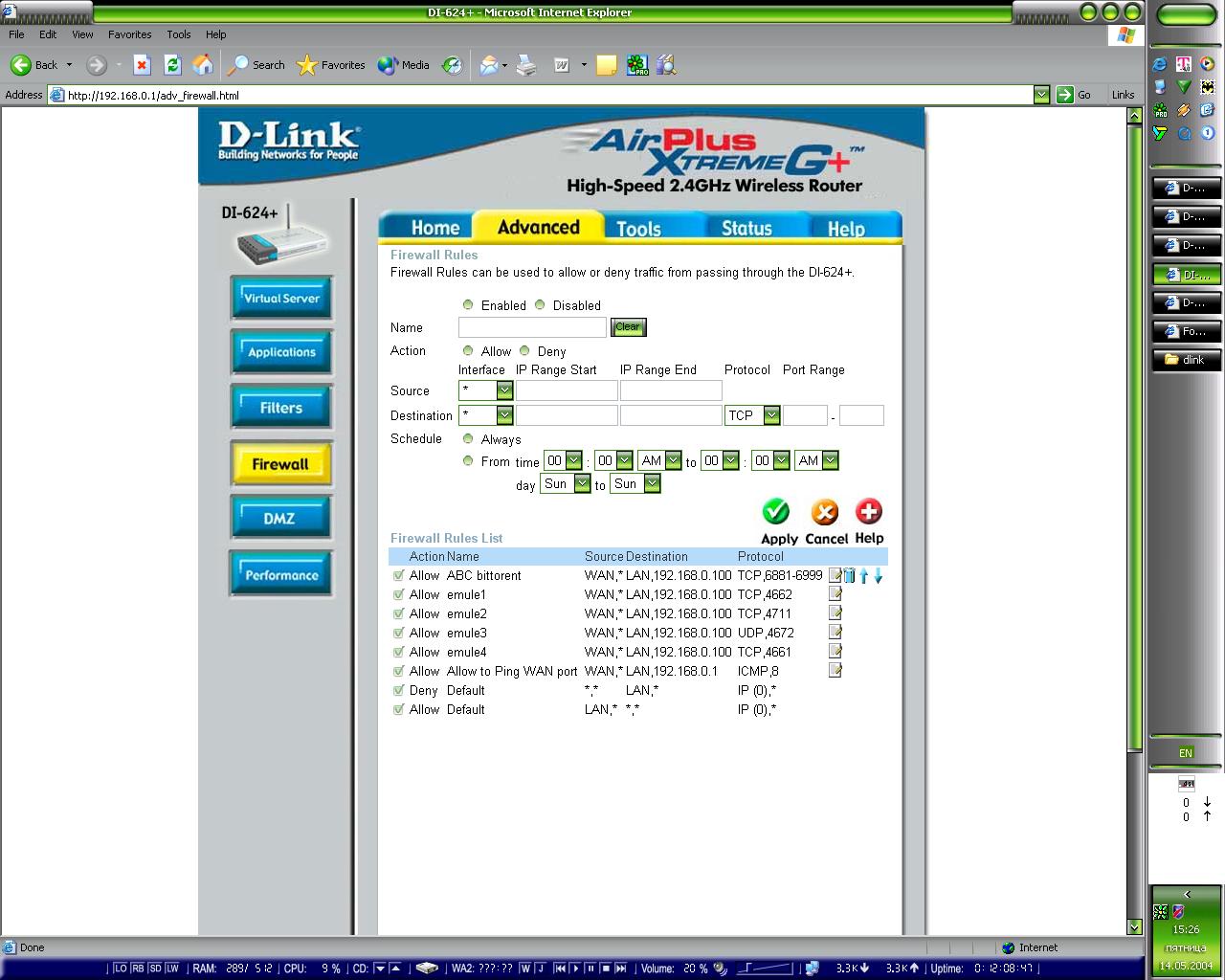Click the edit icon for emule3 rule
Viewport: 1225px width, 980px height.
[835, 633]
